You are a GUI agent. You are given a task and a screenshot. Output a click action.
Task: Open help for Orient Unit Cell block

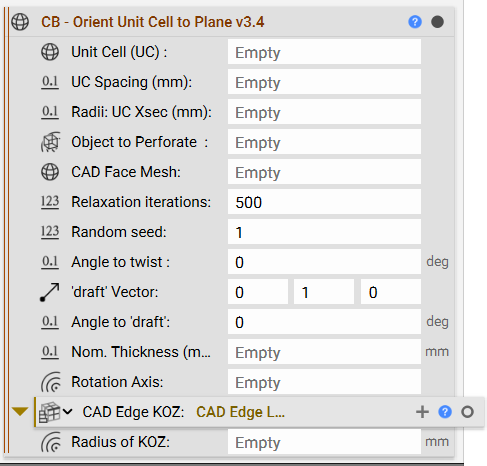[415, 22]
